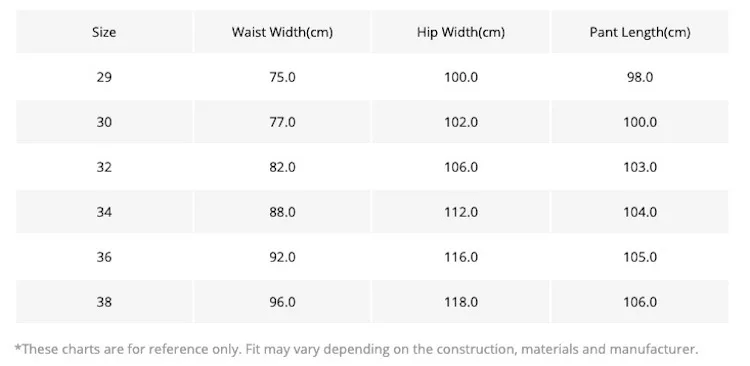
Task: Click the 96.0 waist width value
Action: [x=282, y=302]
